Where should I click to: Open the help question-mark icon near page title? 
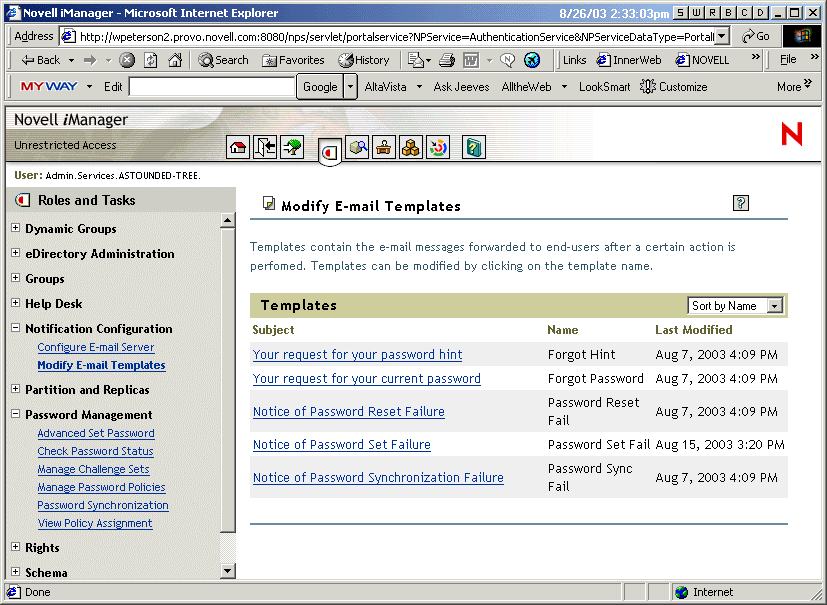(740, 203)
